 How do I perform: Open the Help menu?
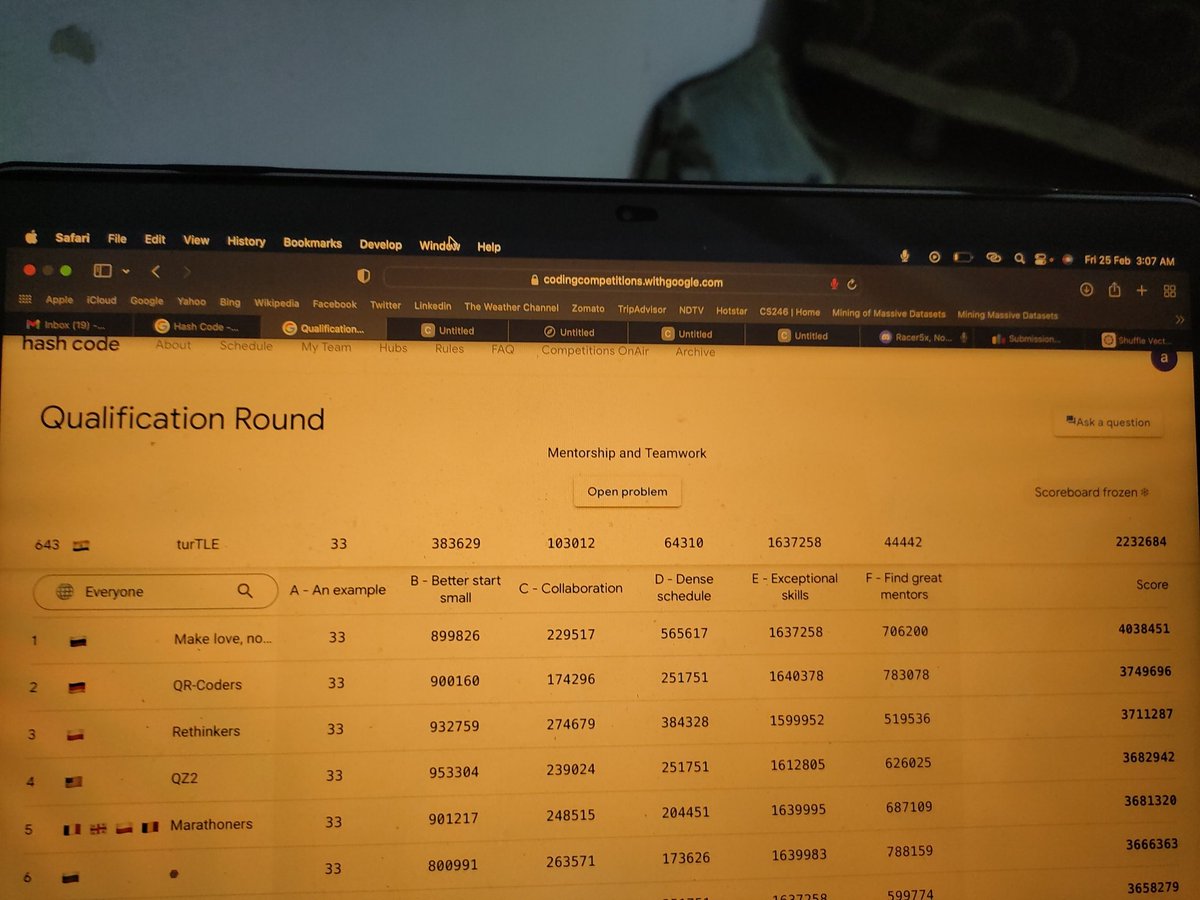[489, 247]
